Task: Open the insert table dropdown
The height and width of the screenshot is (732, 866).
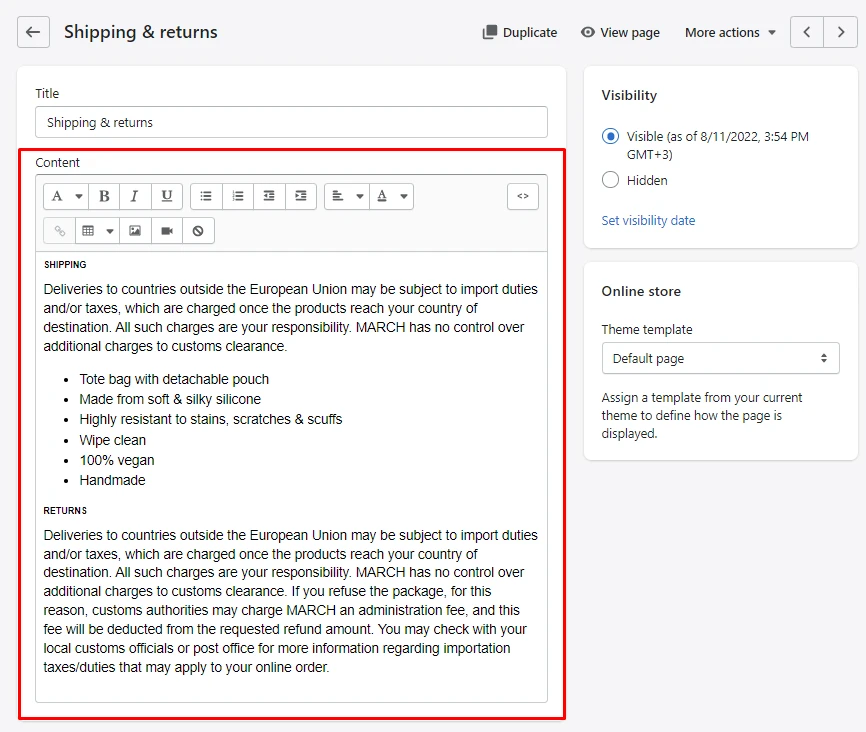Action: (97, 231)
